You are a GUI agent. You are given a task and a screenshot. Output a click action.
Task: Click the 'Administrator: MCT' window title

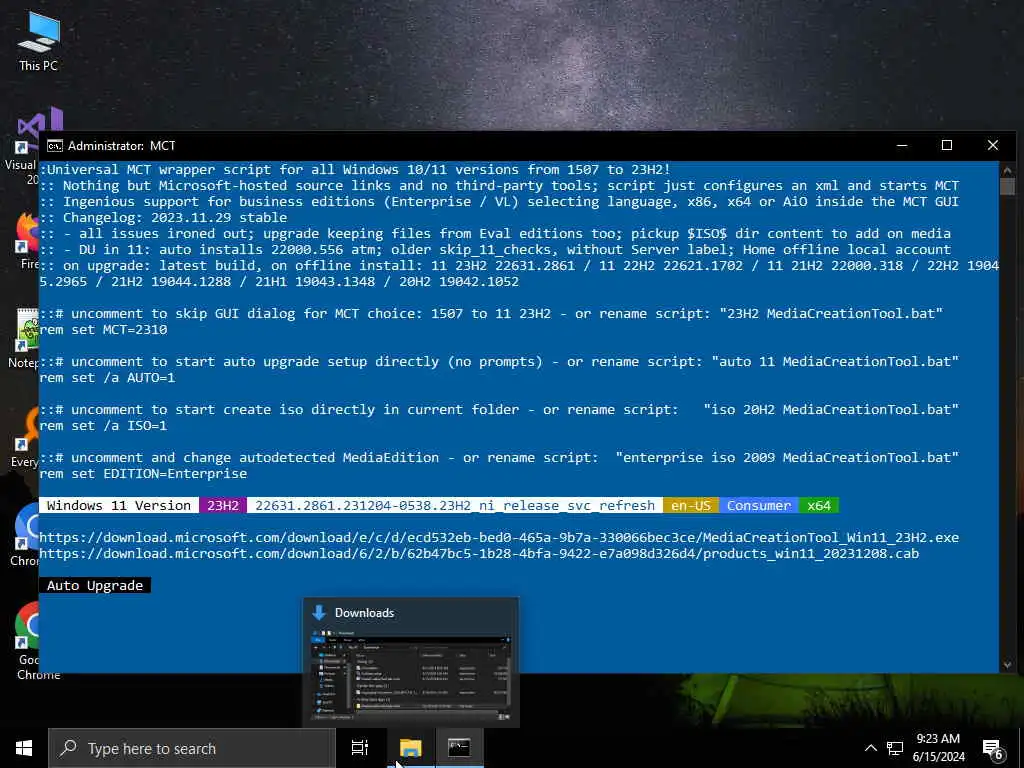(121, 146)
